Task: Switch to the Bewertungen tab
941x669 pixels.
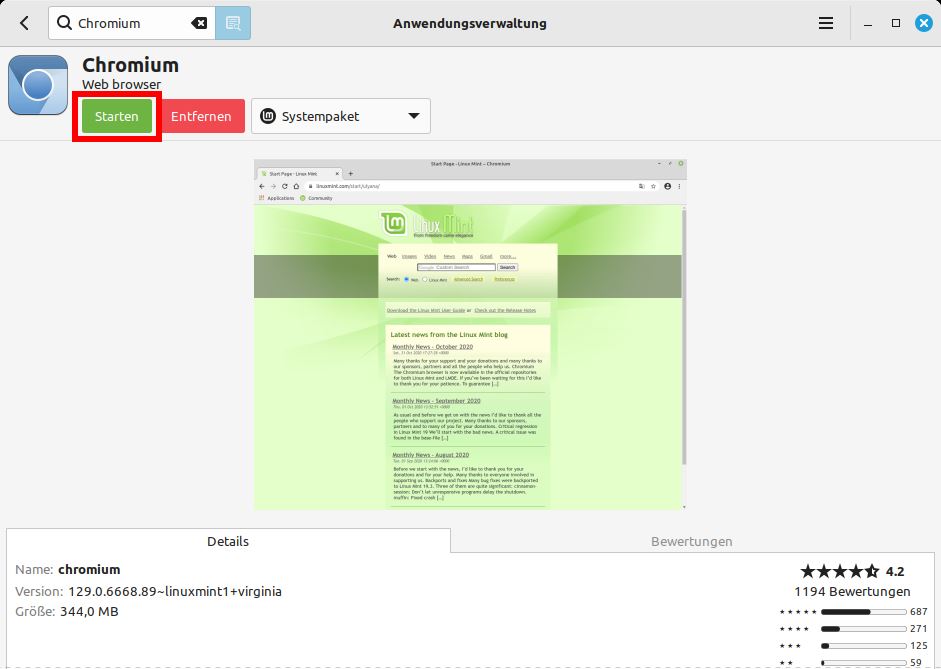Action: (690, 540)
